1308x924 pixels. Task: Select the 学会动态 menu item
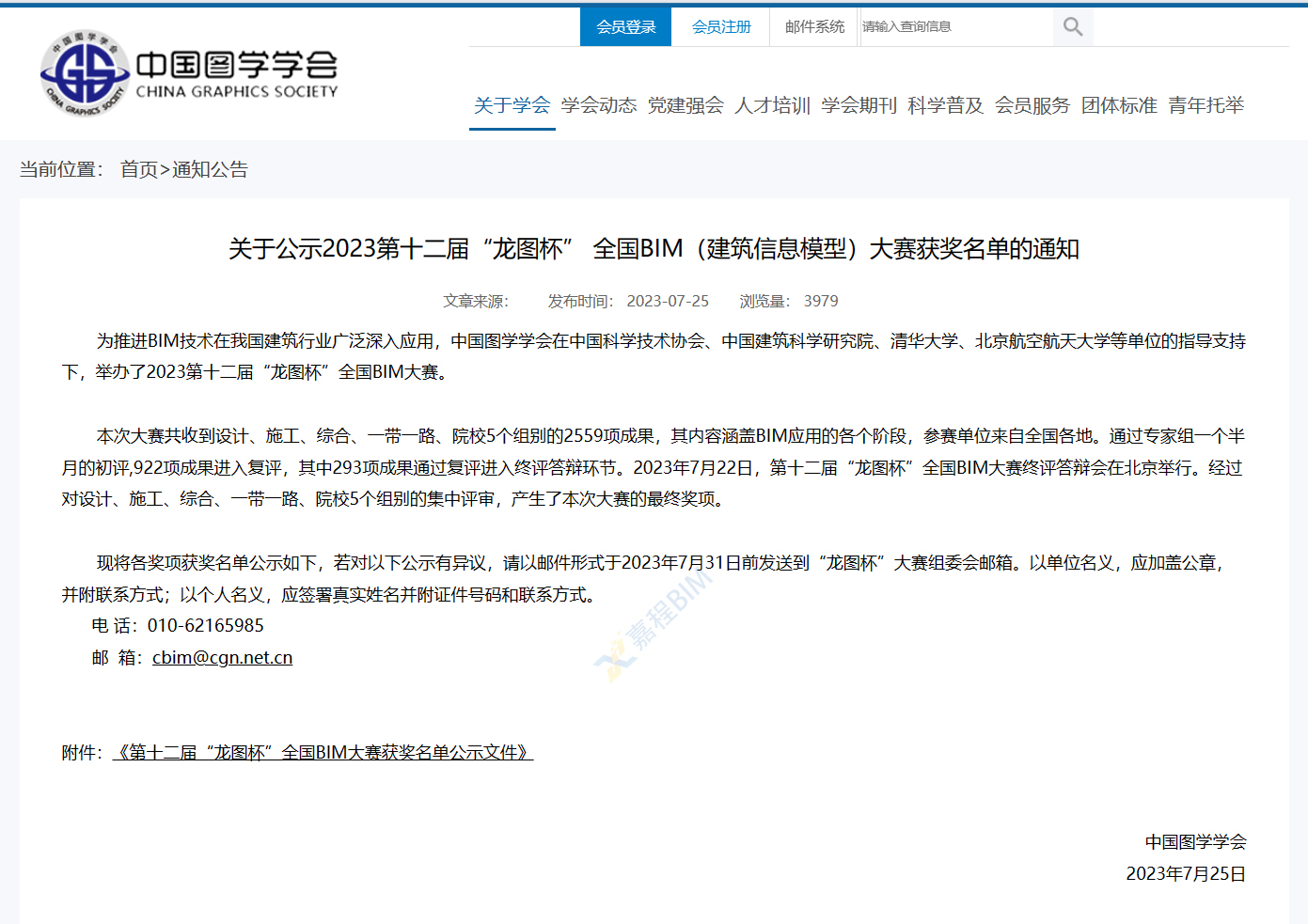(x=599, y=105)
